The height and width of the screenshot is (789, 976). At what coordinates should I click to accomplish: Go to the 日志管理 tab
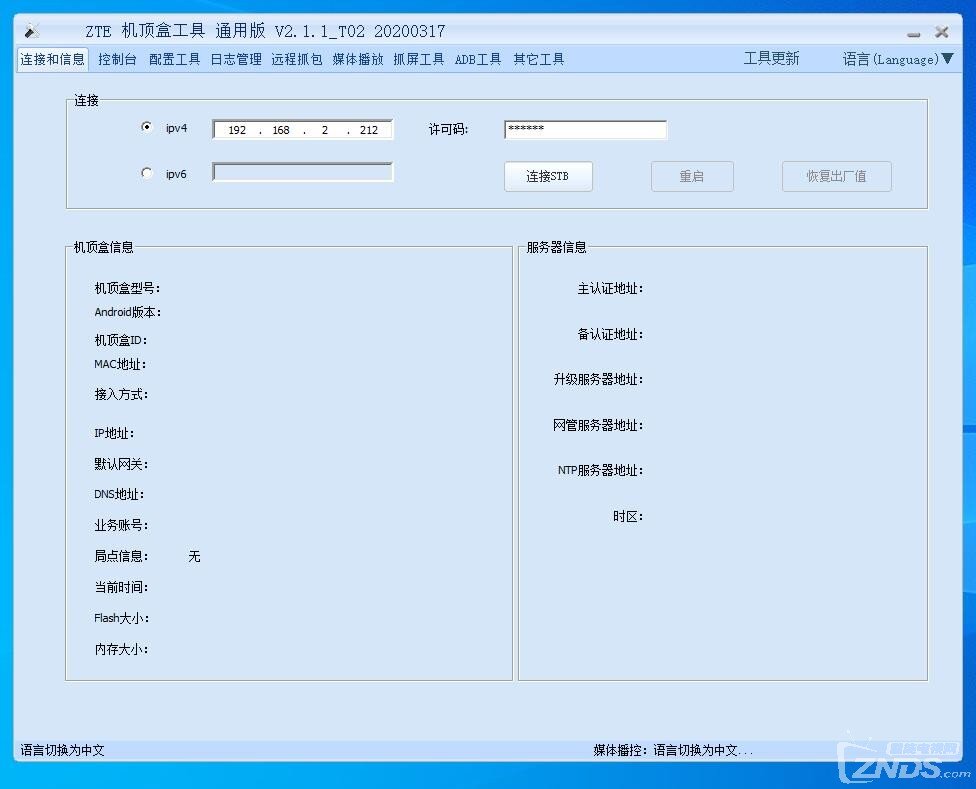[x=236, y=60]
